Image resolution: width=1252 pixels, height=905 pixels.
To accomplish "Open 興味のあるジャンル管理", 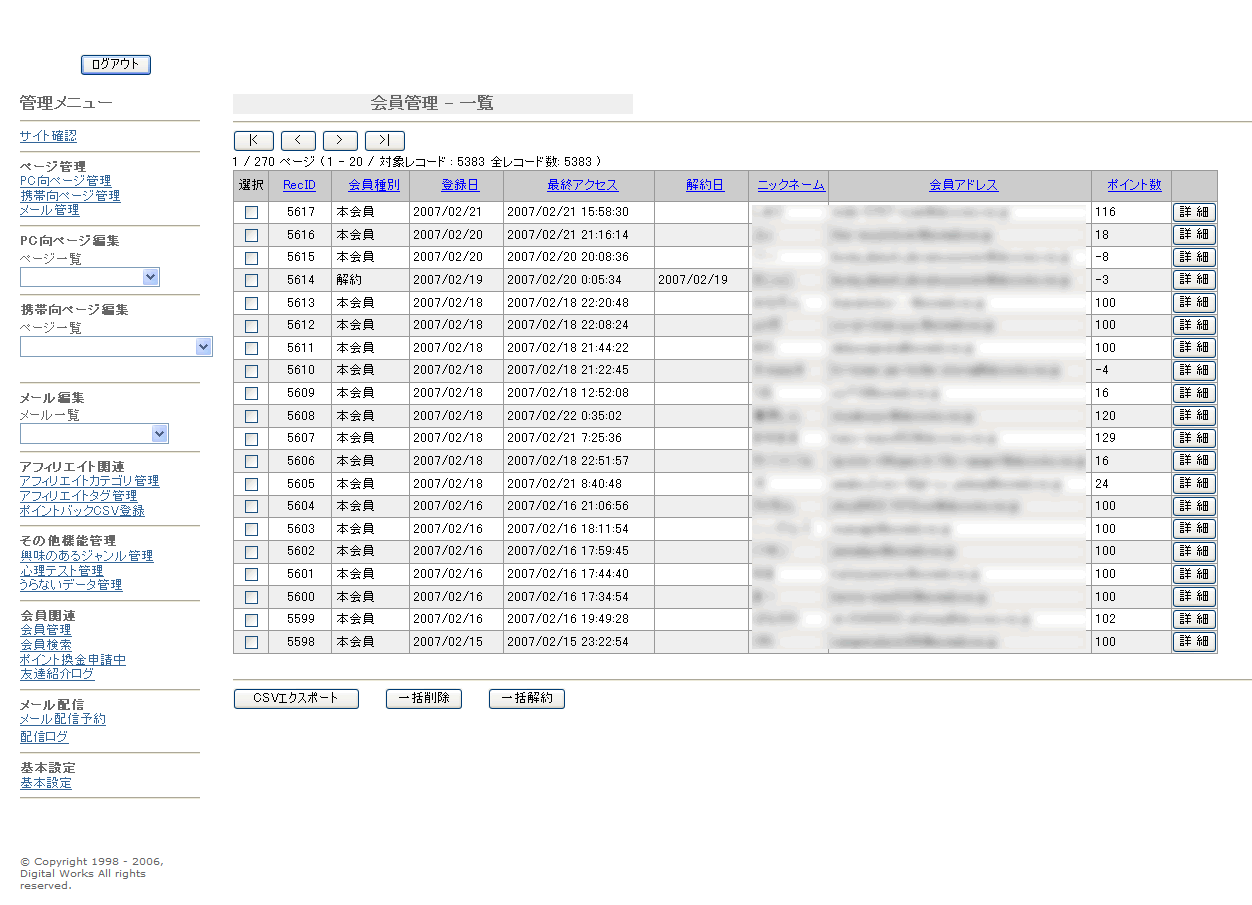I will pyautogui.click(x=87, y=556).
